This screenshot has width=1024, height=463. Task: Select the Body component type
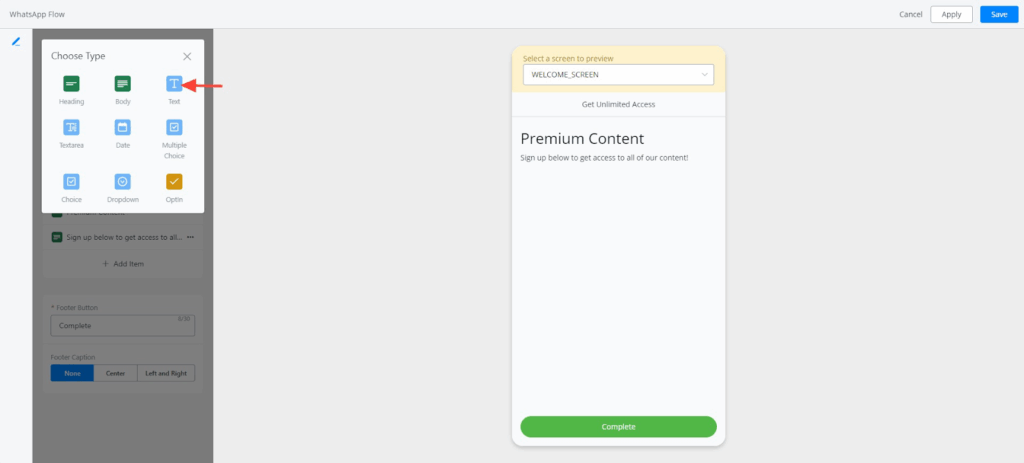coord(122,84)
